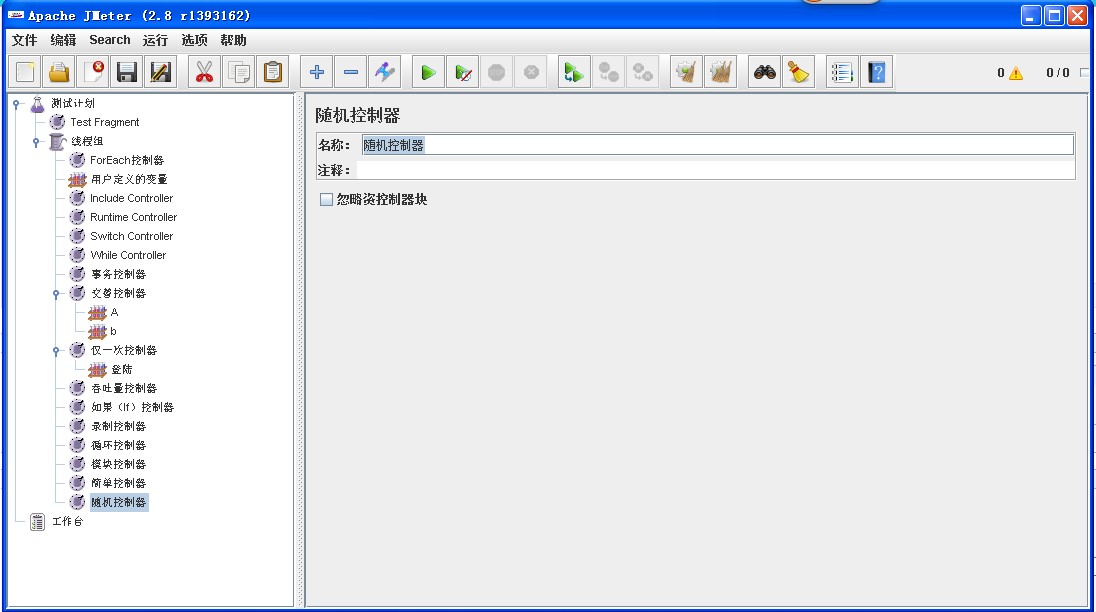The image size is (1096, 612).
Task: Open the 运行 menu
Action: (x=155, y=40)
